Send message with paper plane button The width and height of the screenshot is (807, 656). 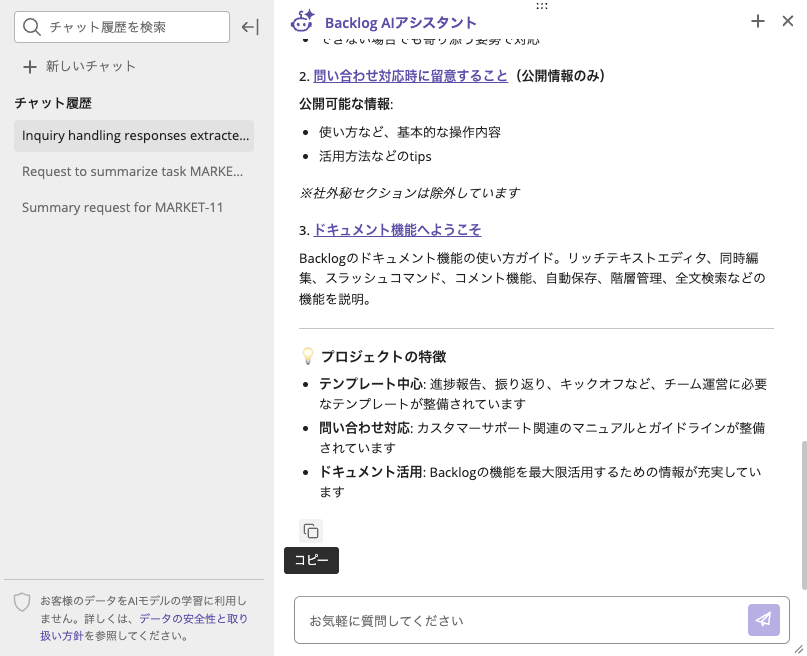(763, 619)
